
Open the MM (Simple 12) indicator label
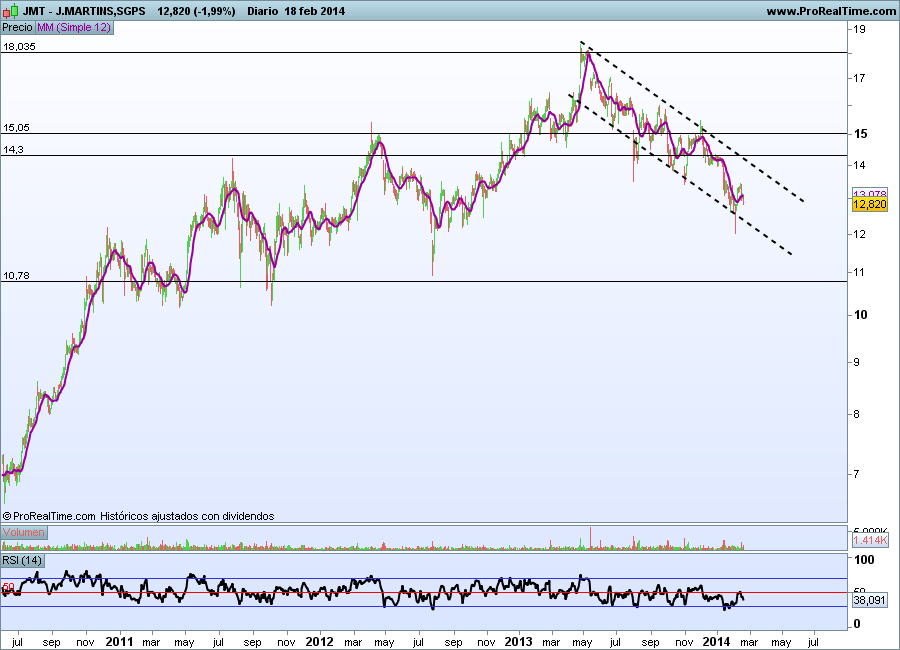coord(74,28)
